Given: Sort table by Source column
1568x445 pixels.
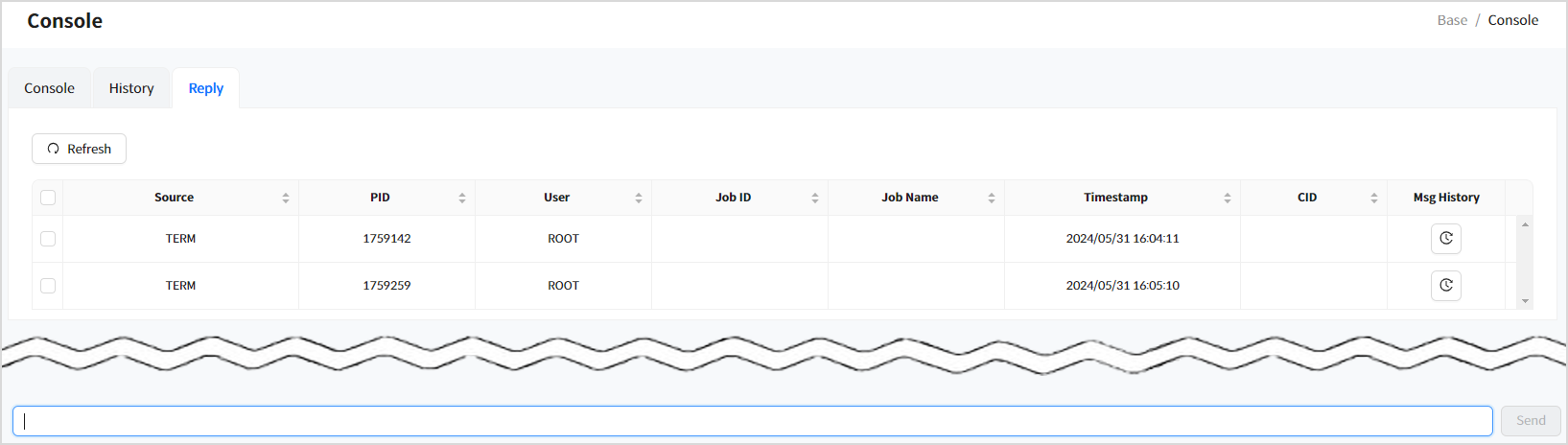Looking at the screenshot, I should (x=285, y=198).
